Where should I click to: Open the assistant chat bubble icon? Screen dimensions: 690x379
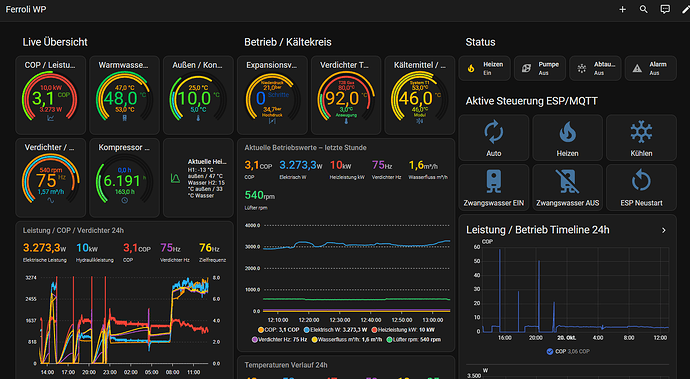[665, 9]
